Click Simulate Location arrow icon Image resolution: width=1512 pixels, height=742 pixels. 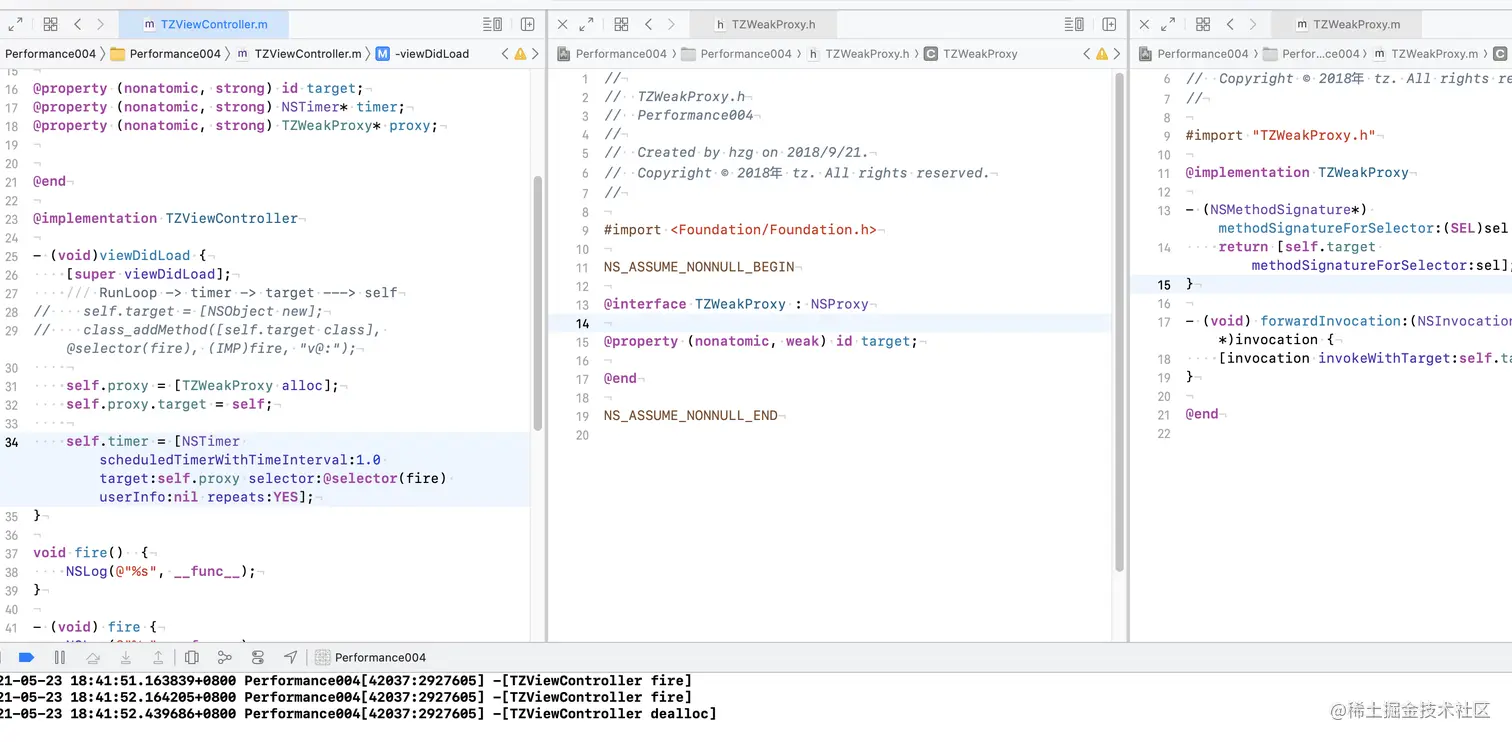coord(290,657)
